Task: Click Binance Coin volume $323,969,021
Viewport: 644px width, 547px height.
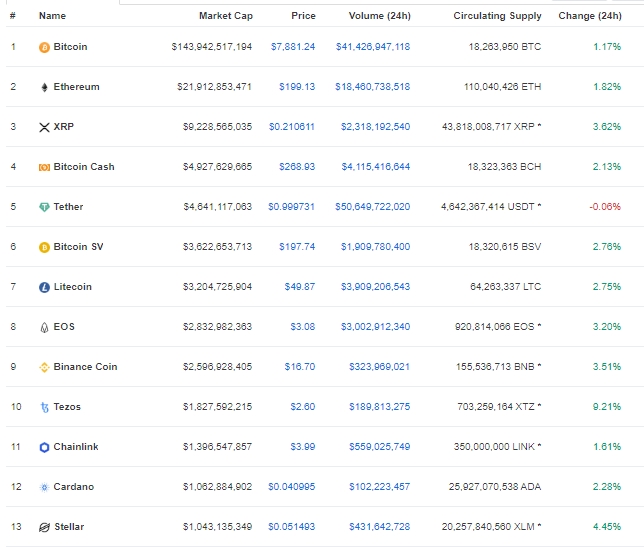Action: coord(380,367)
